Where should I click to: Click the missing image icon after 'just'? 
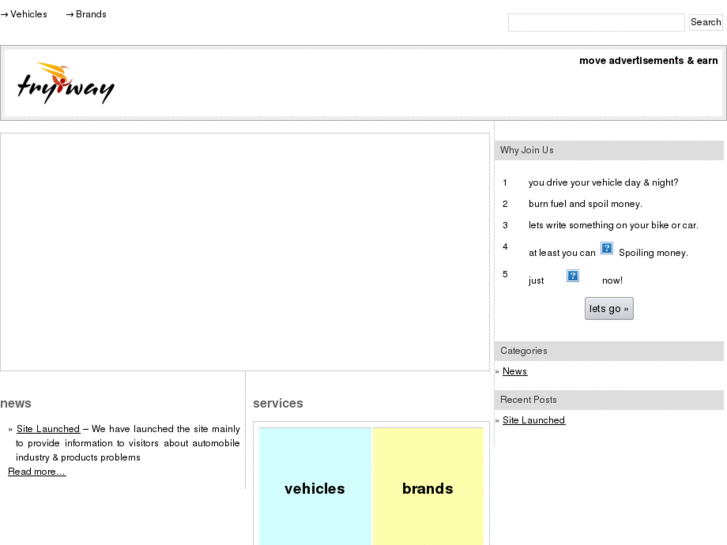click(x=573, y=276)
